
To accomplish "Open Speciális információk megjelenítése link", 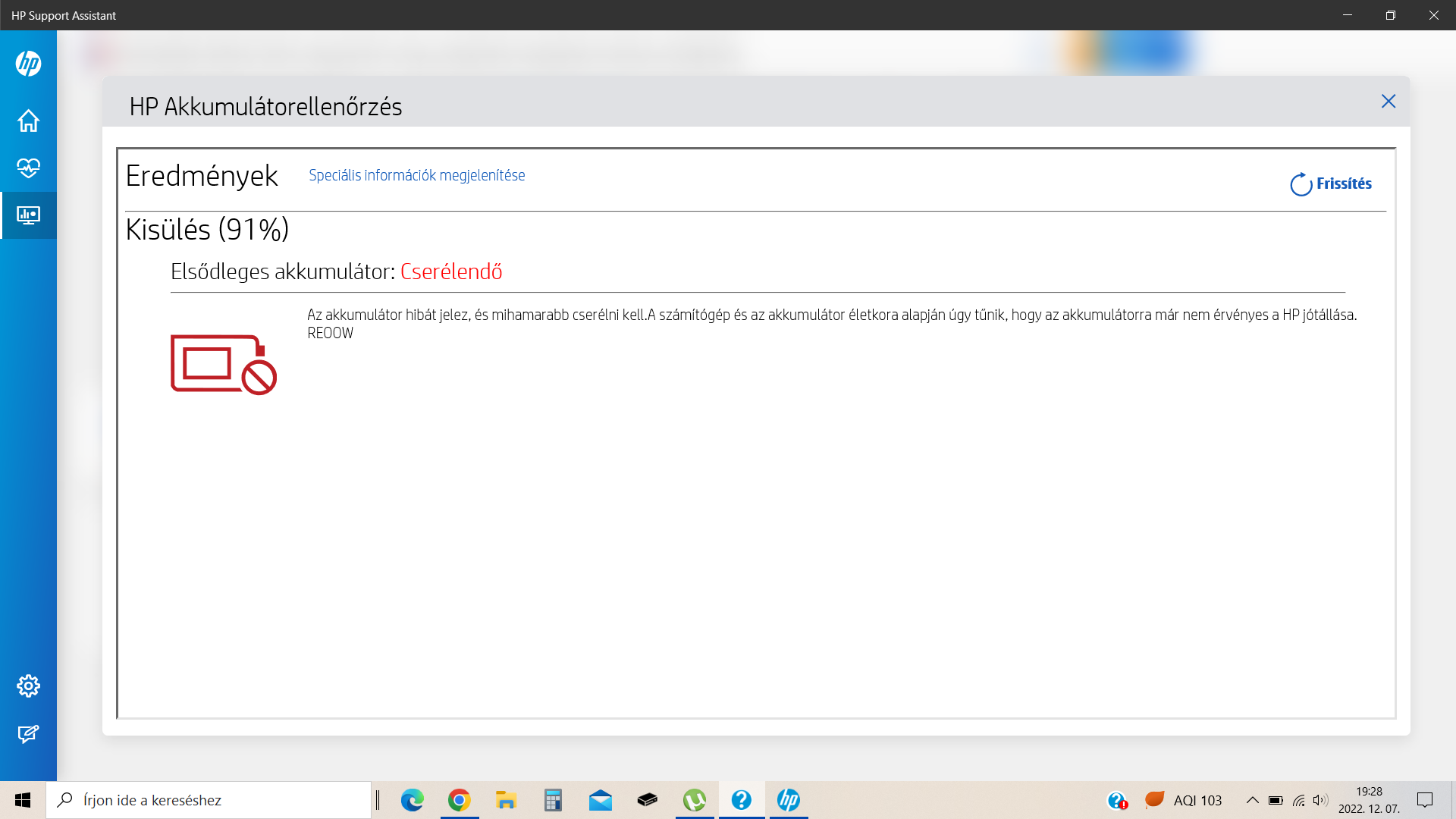I will pos(416,175).
